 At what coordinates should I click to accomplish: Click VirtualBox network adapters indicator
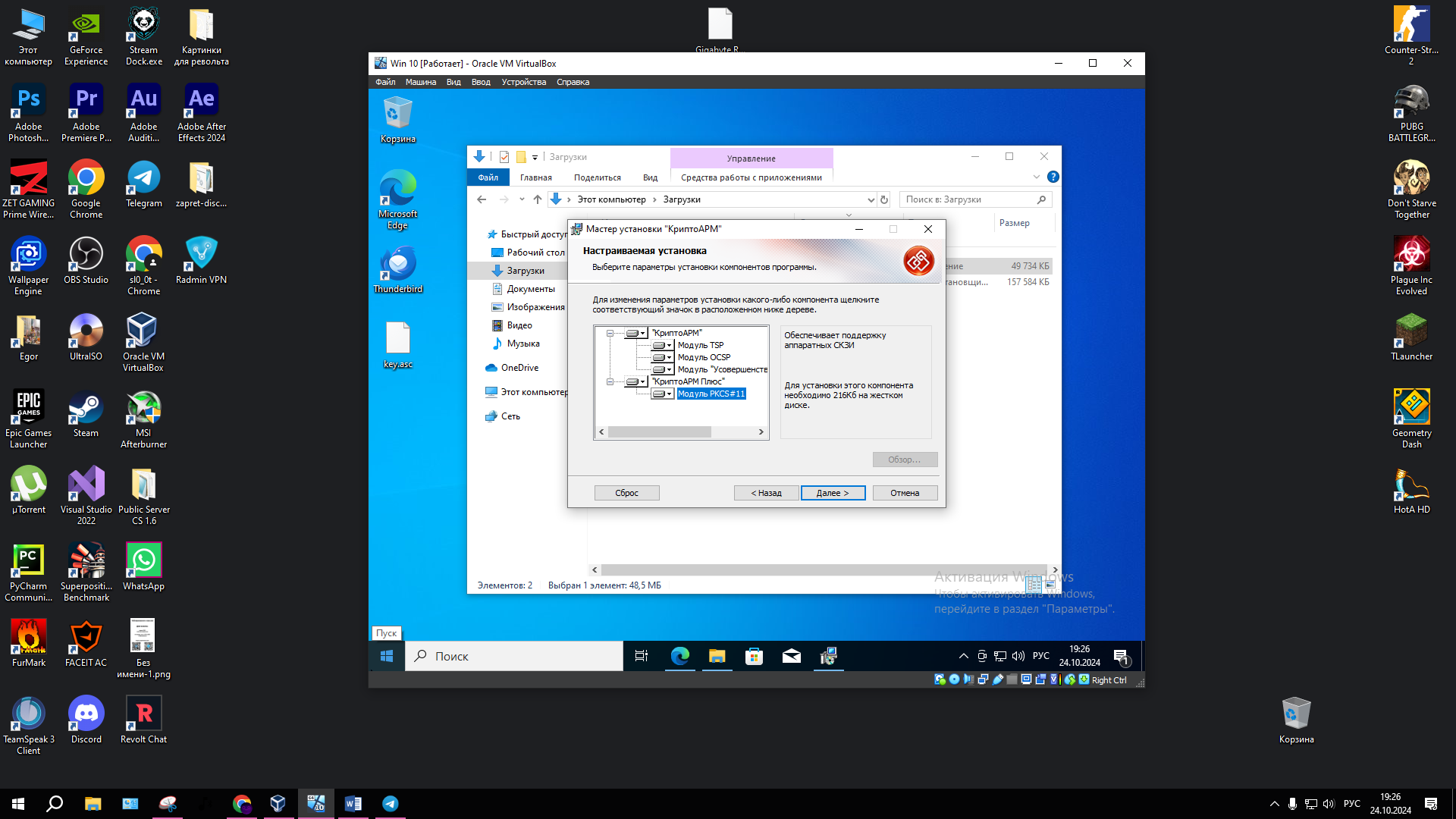point(983,679)
